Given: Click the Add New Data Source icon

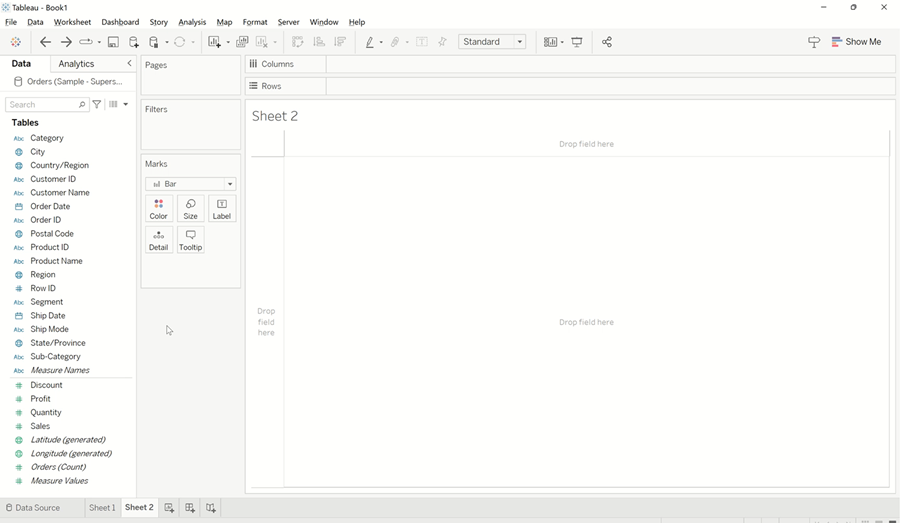Looking at the screenshot, I should [x=134, y=42].
